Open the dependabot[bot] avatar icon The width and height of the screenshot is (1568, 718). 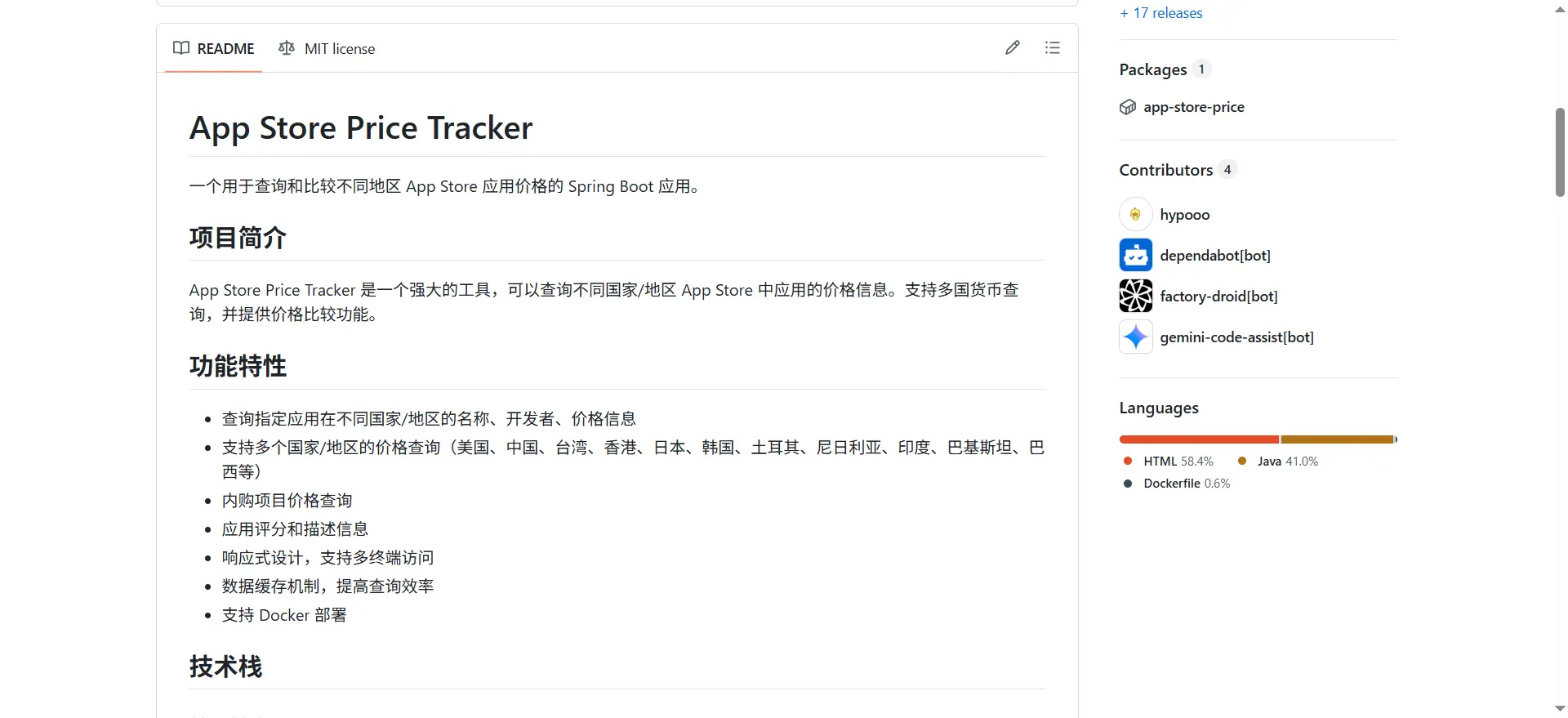click(x=1135, y=255)
